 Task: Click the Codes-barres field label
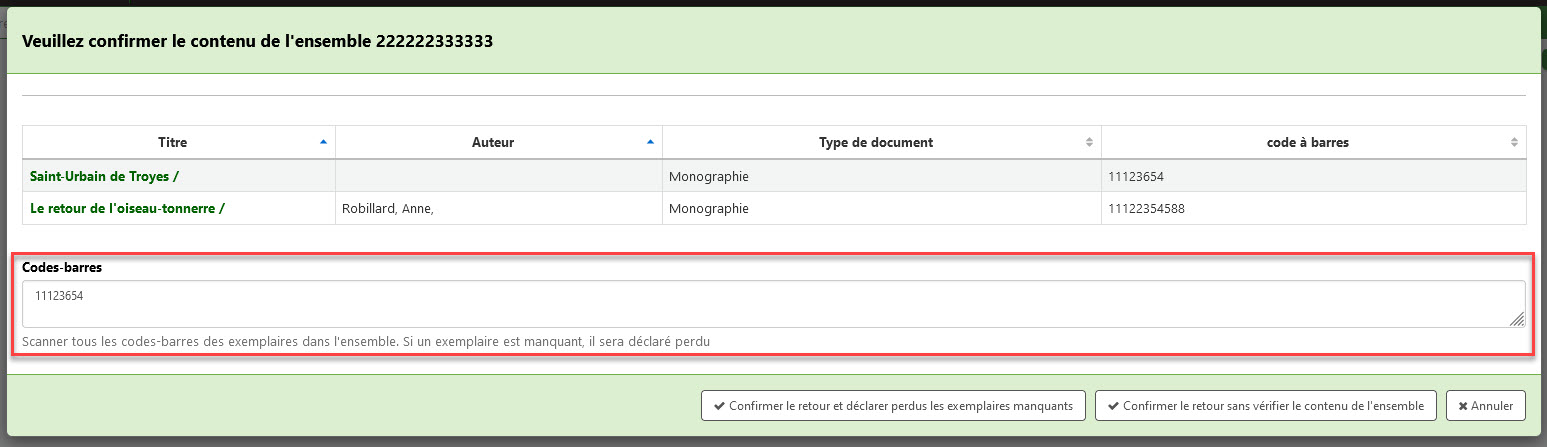pos(62,268)
